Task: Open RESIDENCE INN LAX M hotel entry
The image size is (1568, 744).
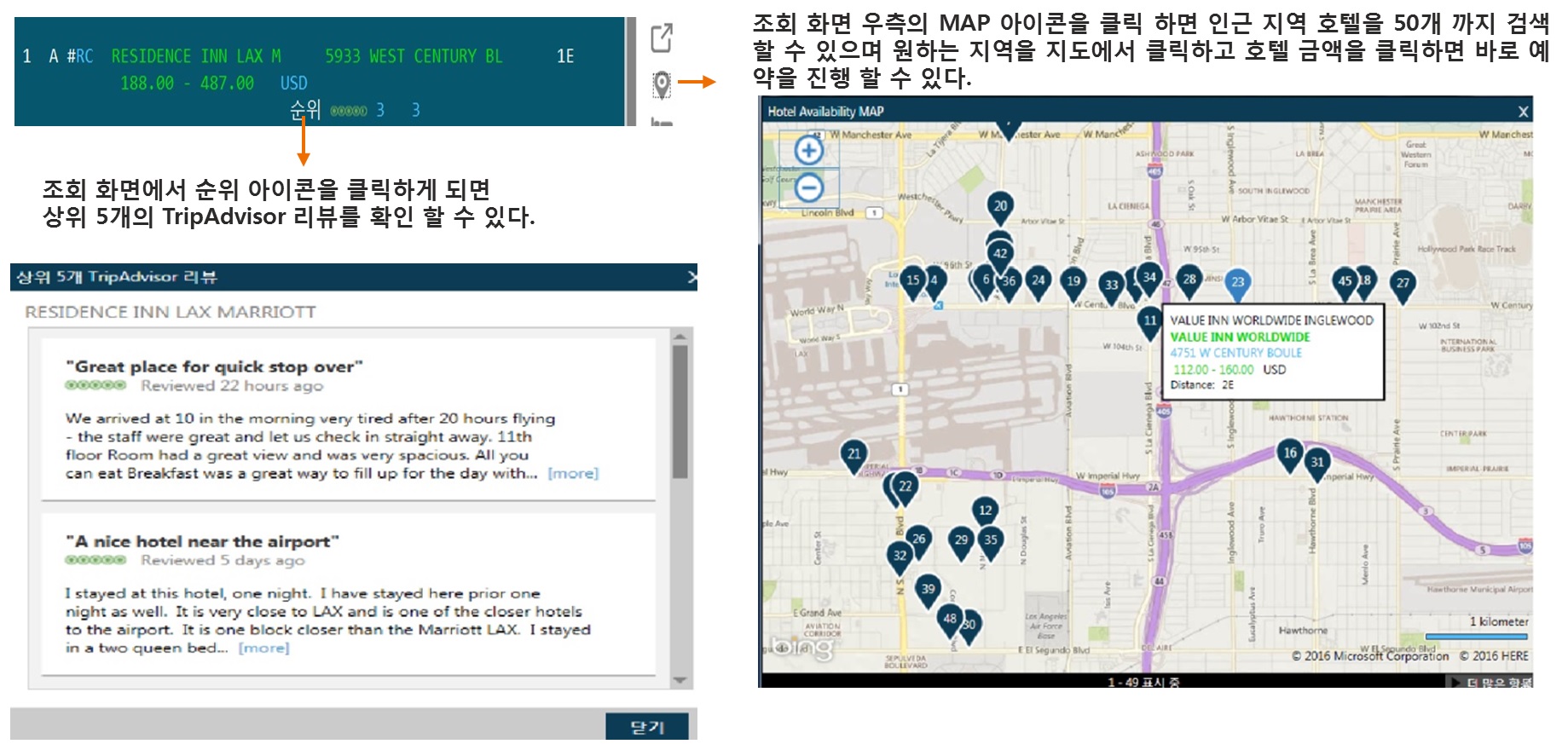Action: [196, 57]
